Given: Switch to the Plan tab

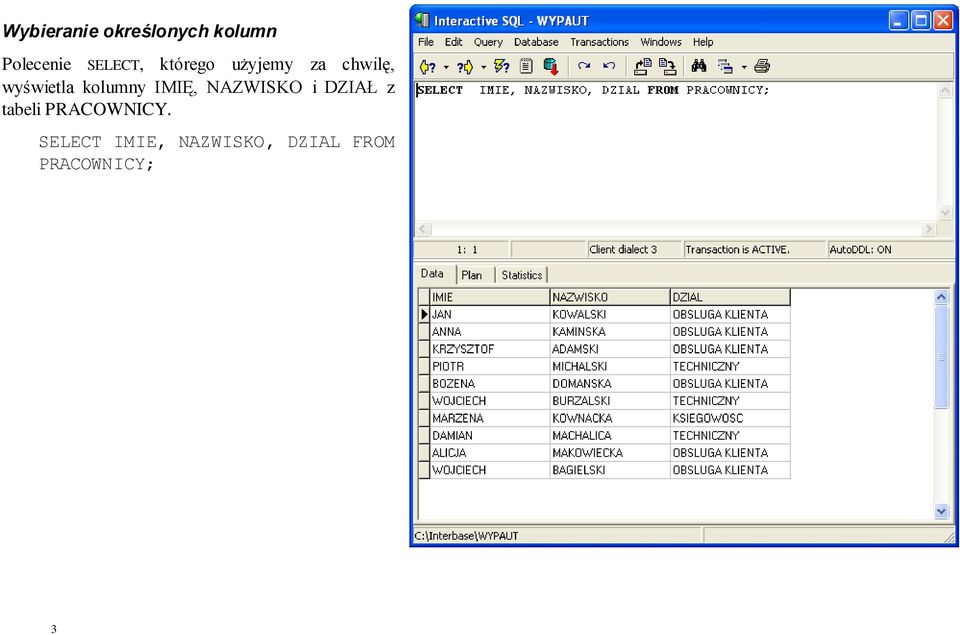Looking at the screenshot, I should pos(471,275).
